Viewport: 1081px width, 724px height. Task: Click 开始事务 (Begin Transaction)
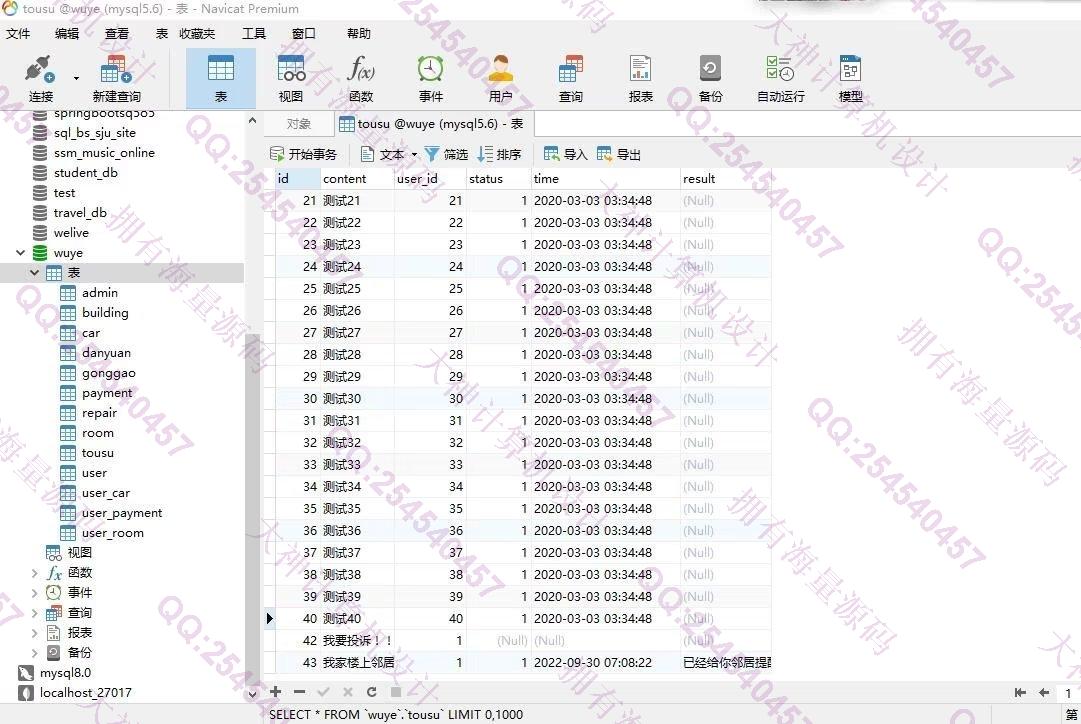303,154
